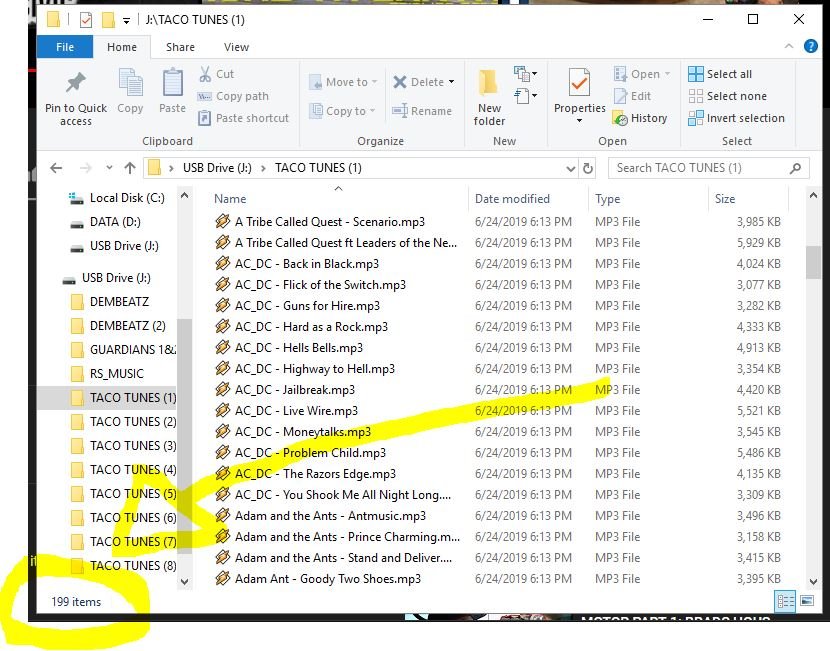Click Select none
This screenshot has width=830, height=651.
pyautogui.click(x=727, y=96)
